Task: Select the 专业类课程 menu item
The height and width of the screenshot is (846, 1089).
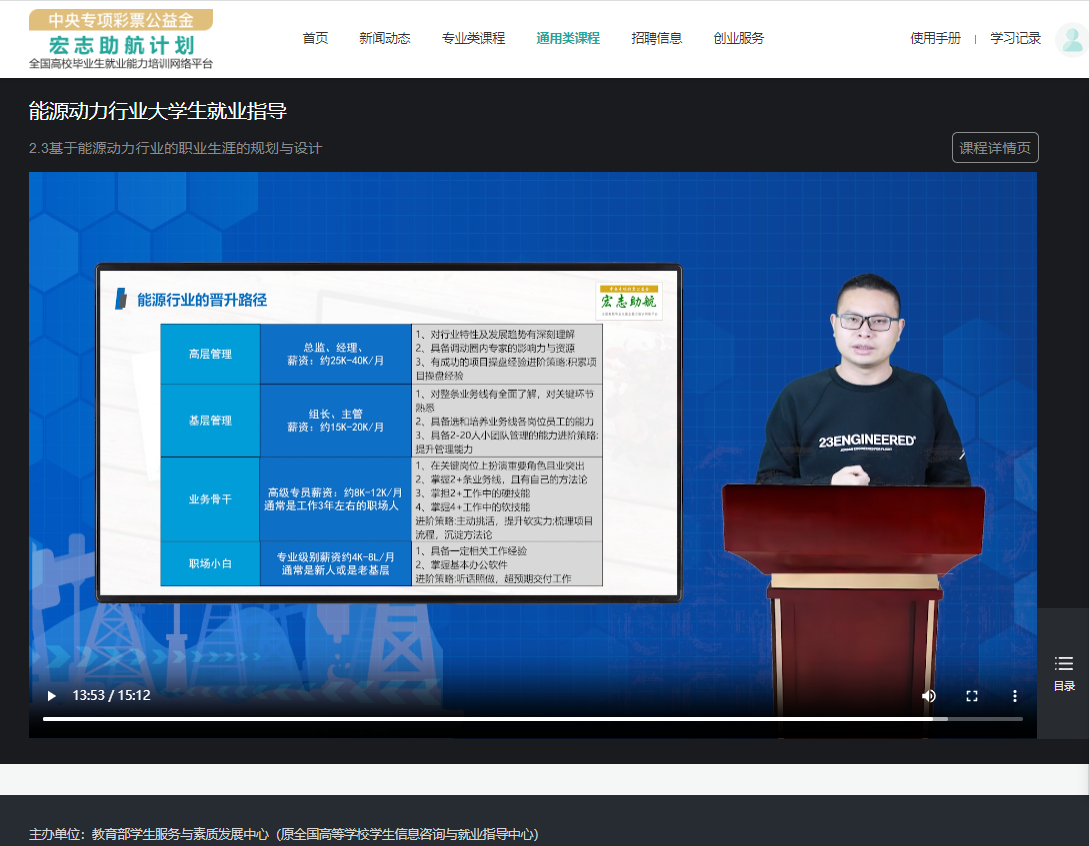Action: click(x=473, y=39)
